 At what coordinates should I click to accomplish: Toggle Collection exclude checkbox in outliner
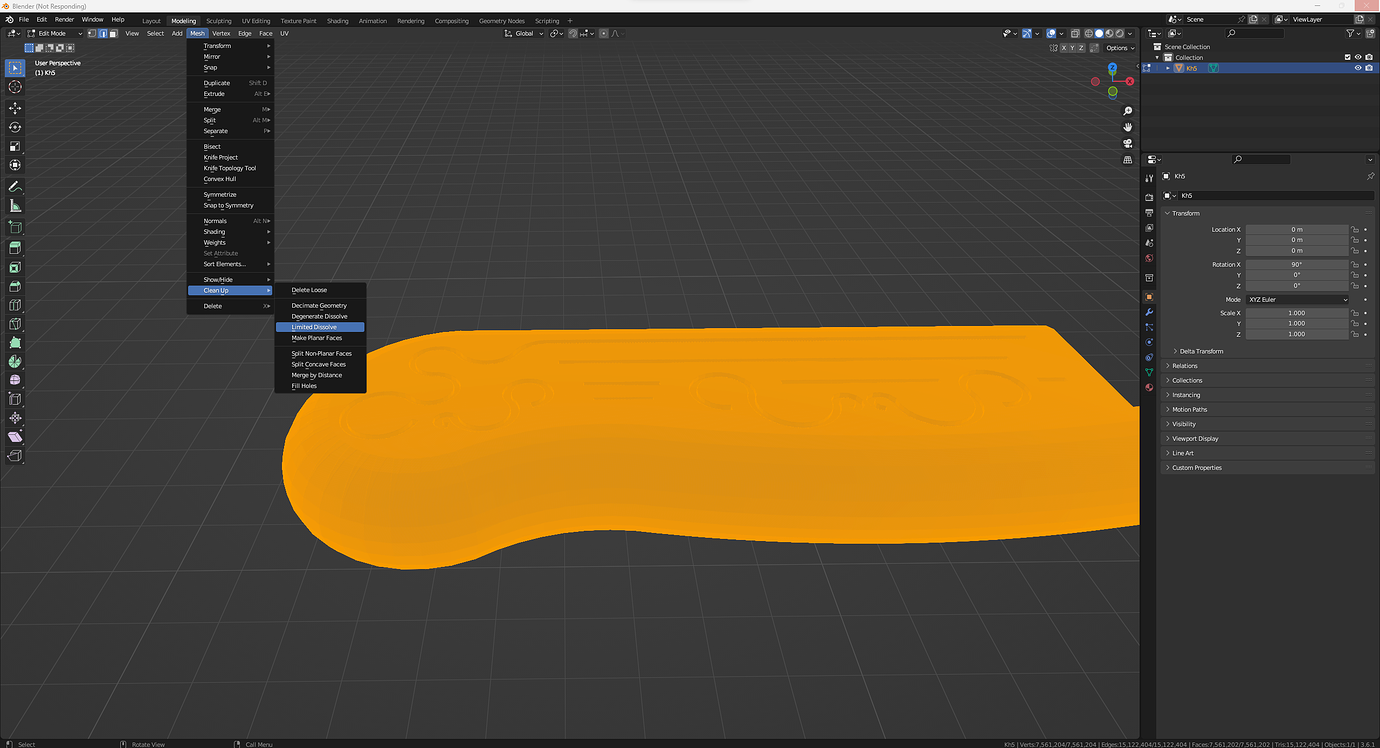point(1348,57)
